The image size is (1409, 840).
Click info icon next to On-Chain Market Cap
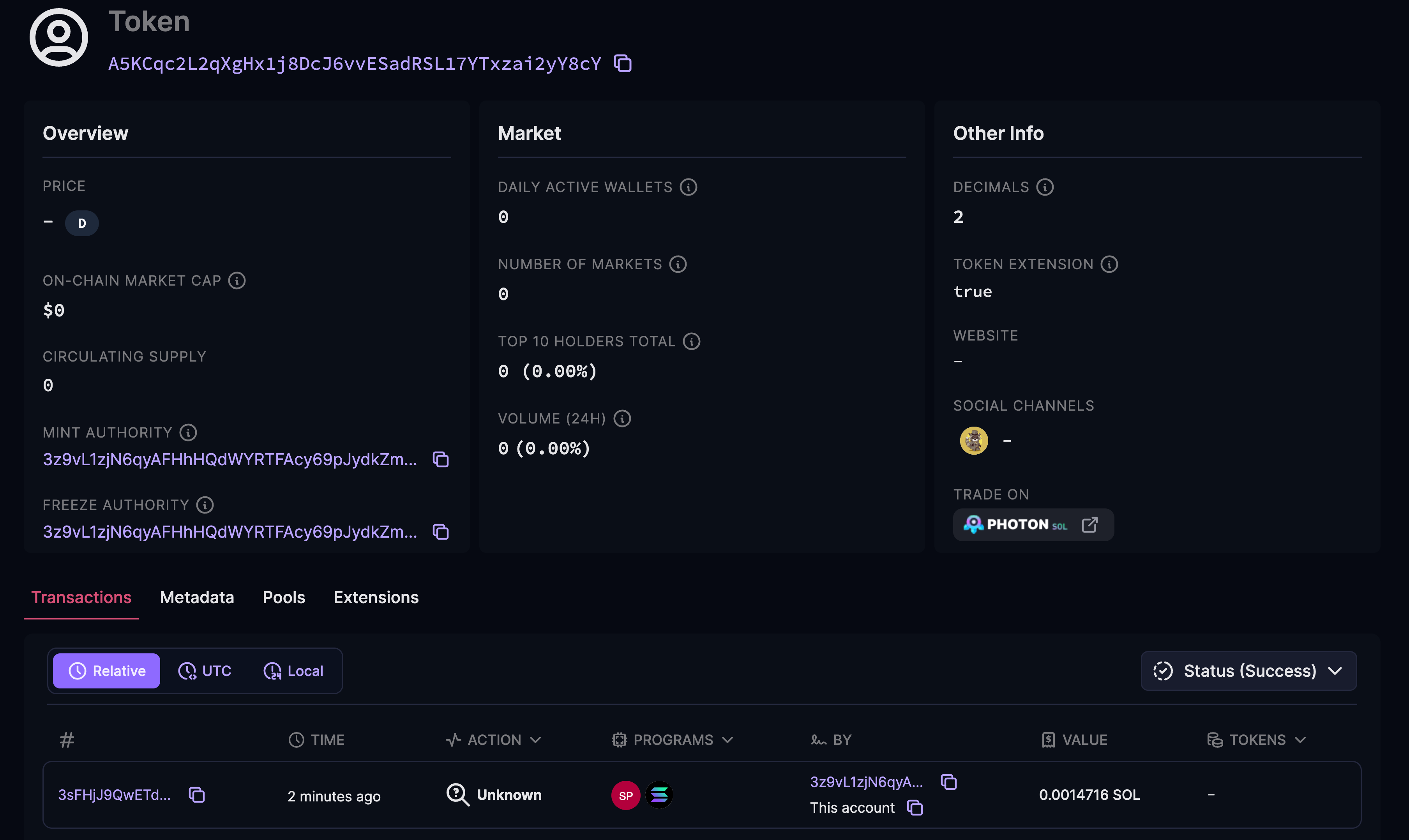237,281
